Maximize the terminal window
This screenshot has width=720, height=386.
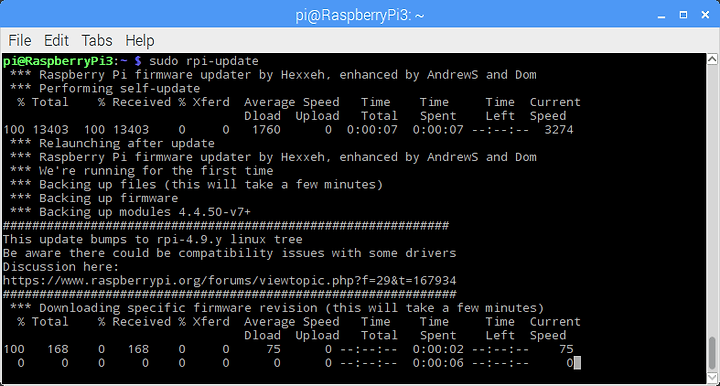pos(683,15)
